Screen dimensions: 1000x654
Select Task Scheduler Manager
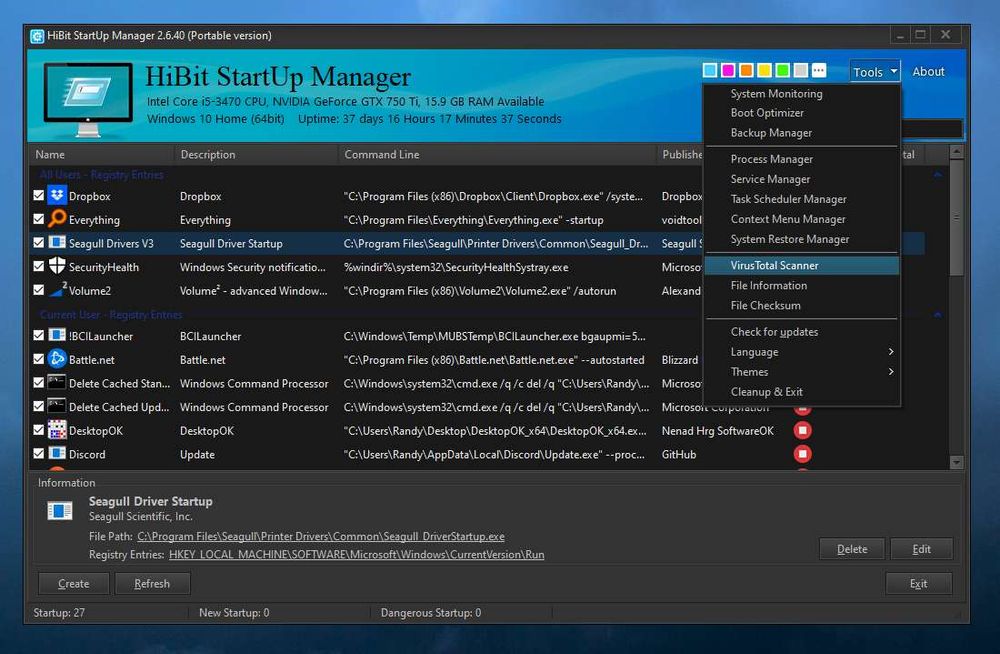(802, 199)
